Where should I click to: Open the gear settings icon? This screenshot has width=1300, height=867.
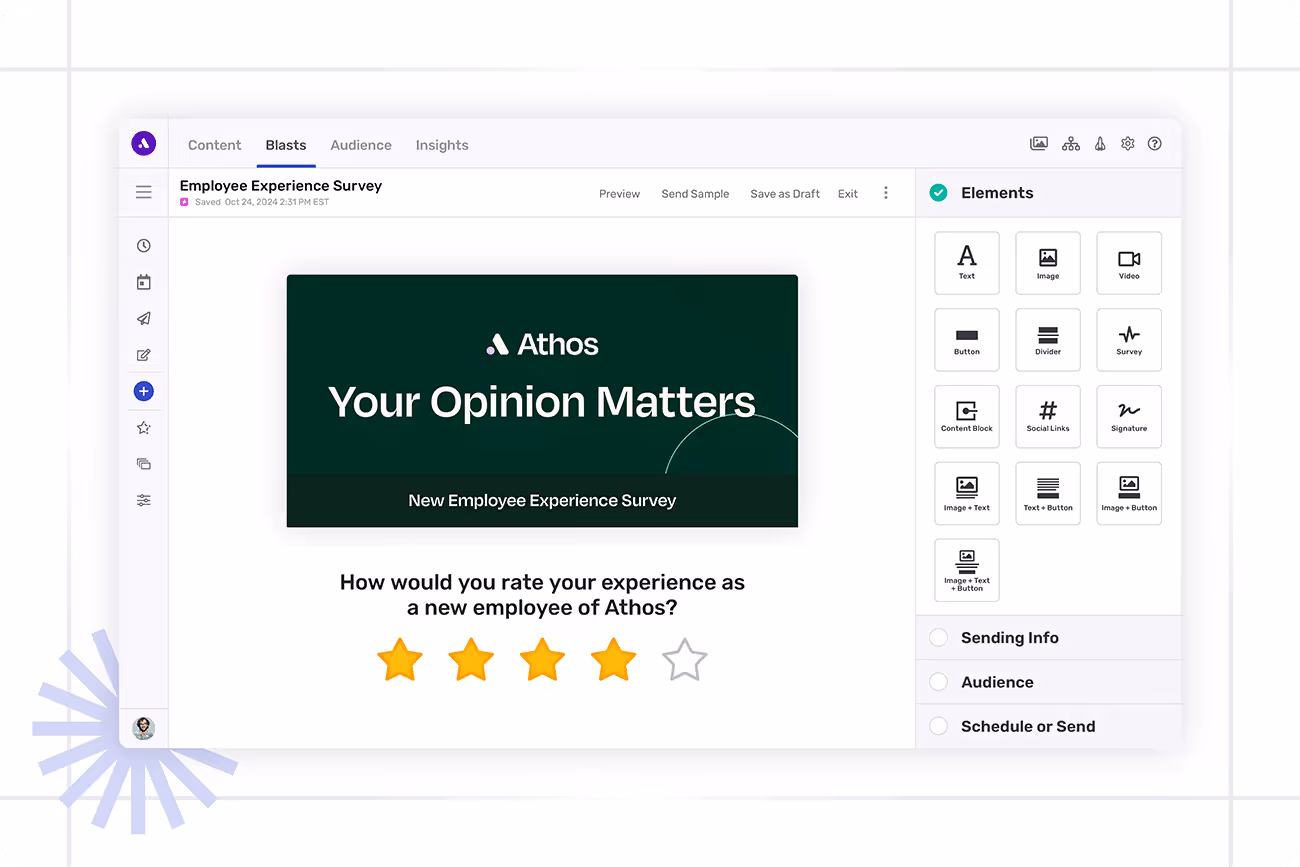click(1128, 144)
